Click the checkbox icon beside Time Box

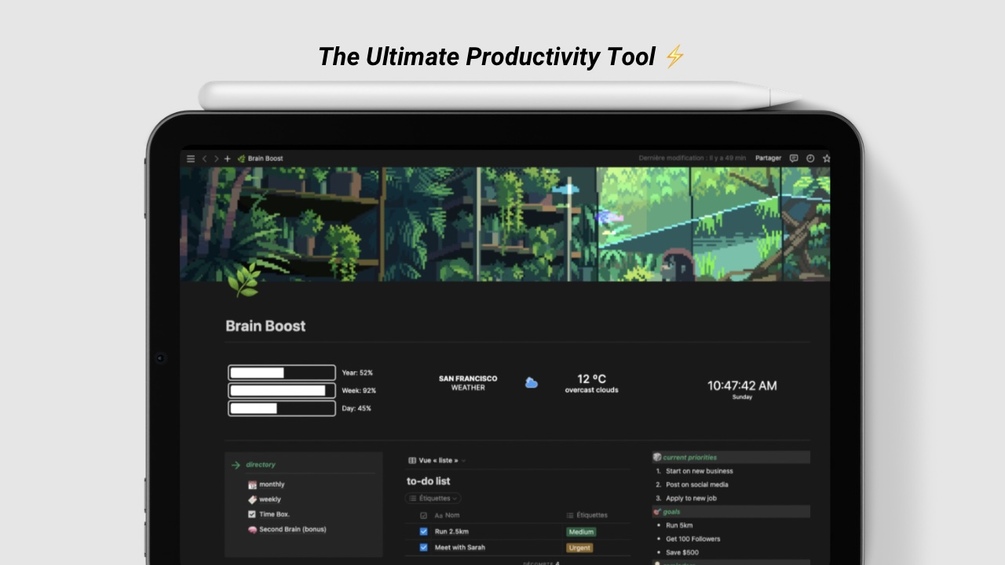coord(252,514)
